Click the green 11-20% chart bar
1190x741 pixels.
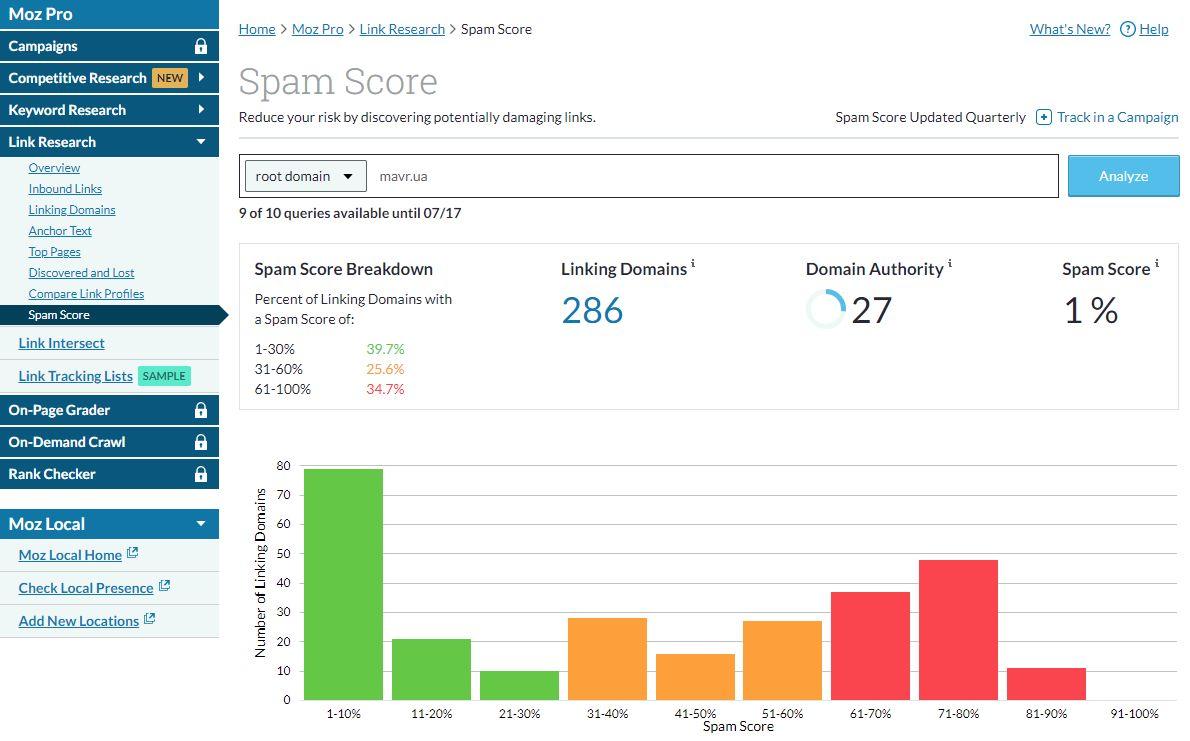tap(431, 670)
